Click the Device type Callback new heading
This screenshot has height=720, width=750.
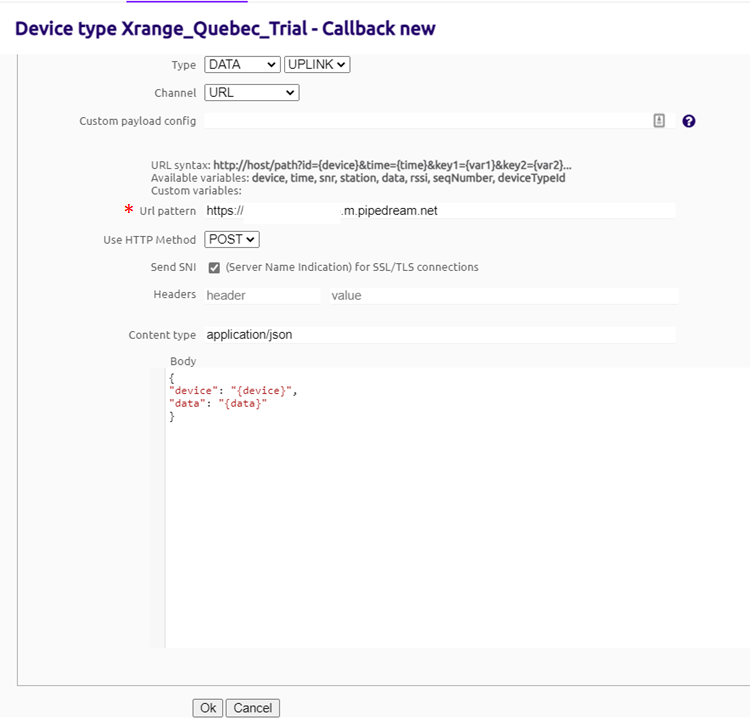point(225,29)
